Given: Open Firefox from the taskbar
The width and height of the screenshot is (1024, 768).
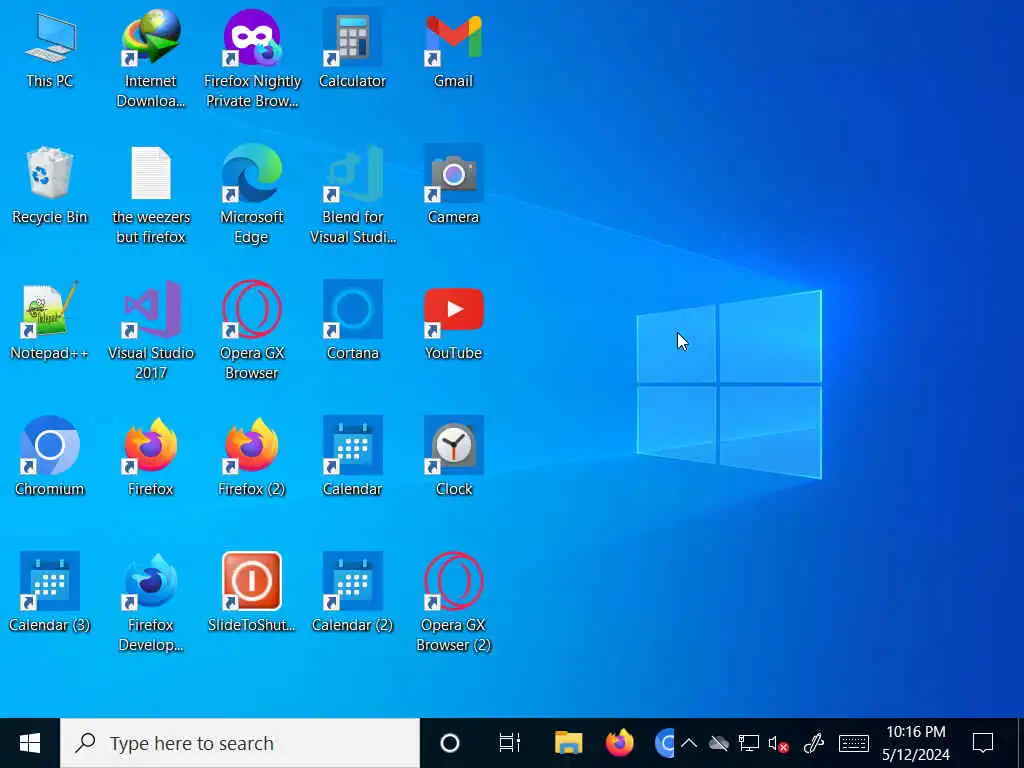Looking at the screenshot, I should pos(620,743).
